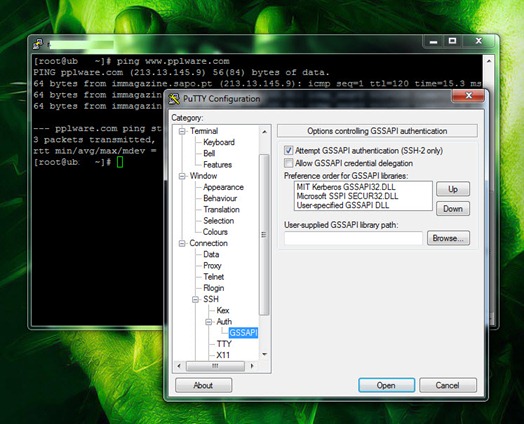Enable Allow GSSAPI credential delegation

coord(288,163)
